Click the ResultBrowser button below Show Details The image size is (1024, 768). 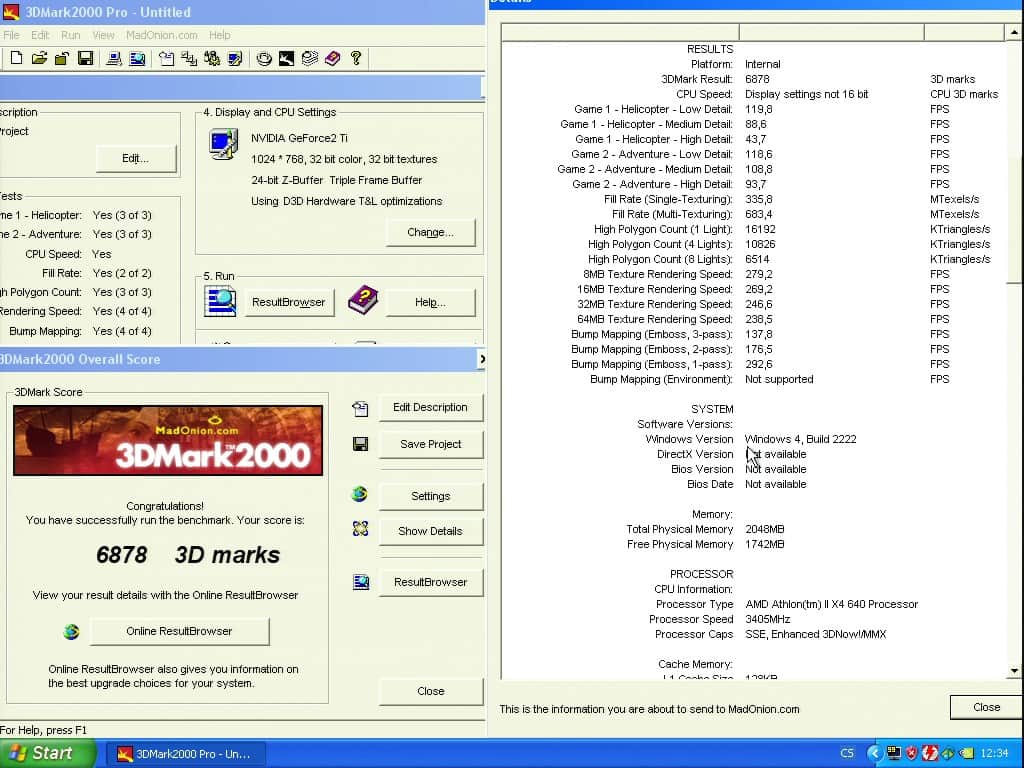[x=430, y=583]
